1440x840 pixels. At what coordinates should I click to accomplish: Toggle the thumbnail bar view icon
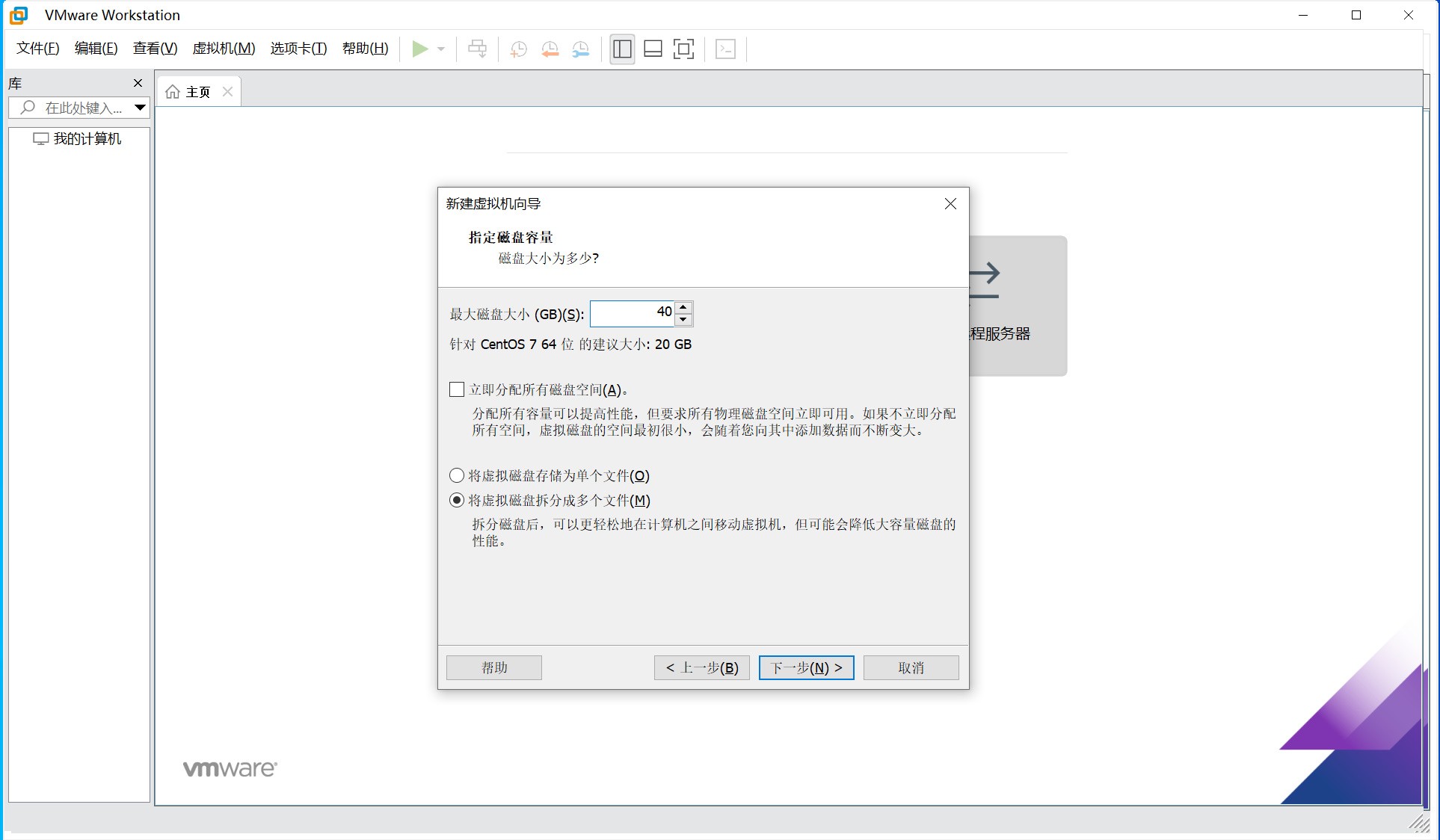click(653, 49)
